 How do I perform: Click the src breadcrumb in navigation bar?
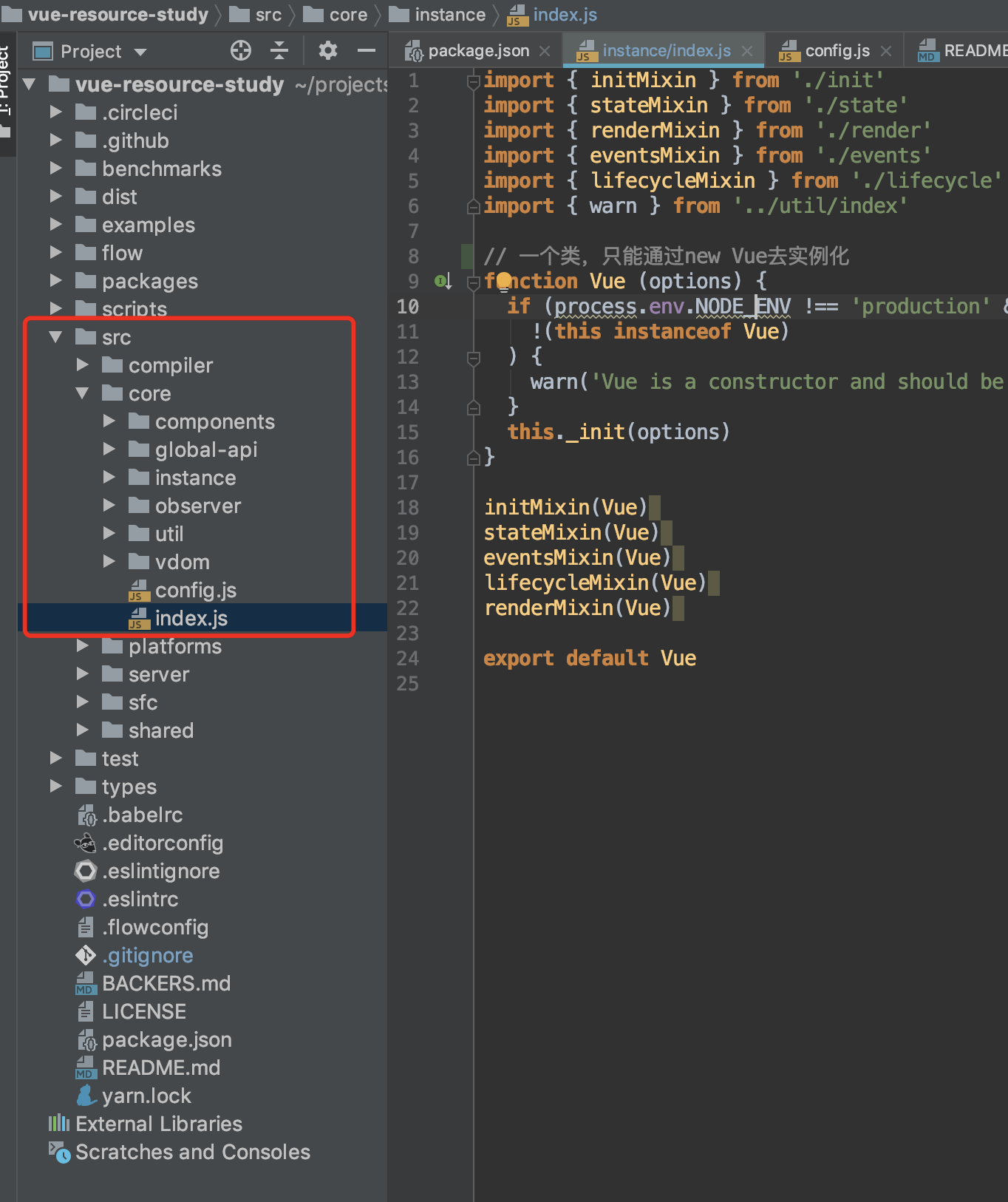[x=256, y=15]
